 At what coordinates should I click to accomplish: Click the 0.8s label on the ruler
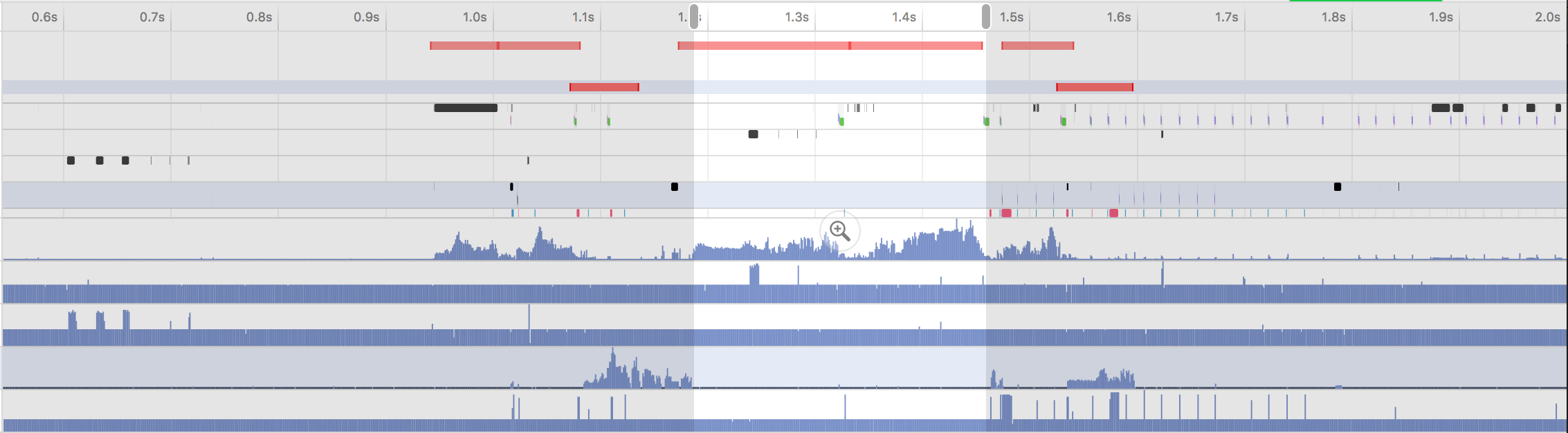coord(259,17)
